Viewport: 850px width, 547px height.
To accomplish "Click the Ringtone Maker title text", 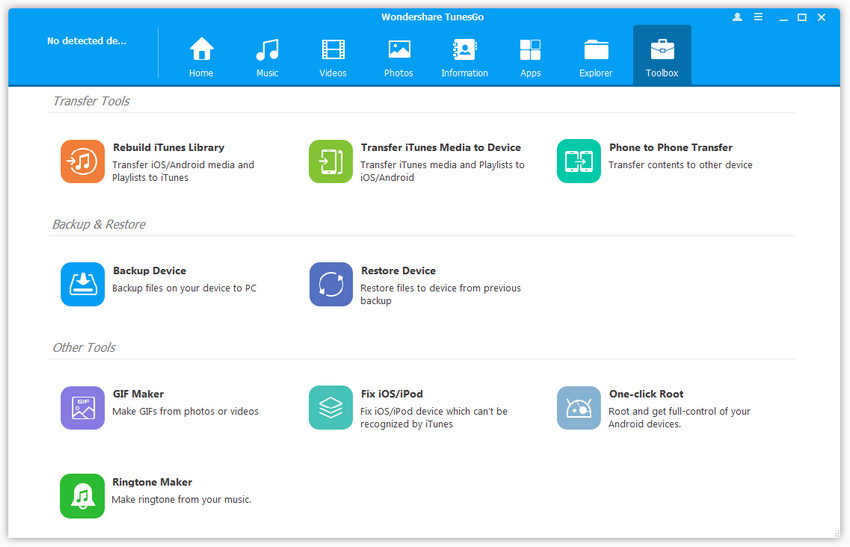I will [x=152, y=482].
